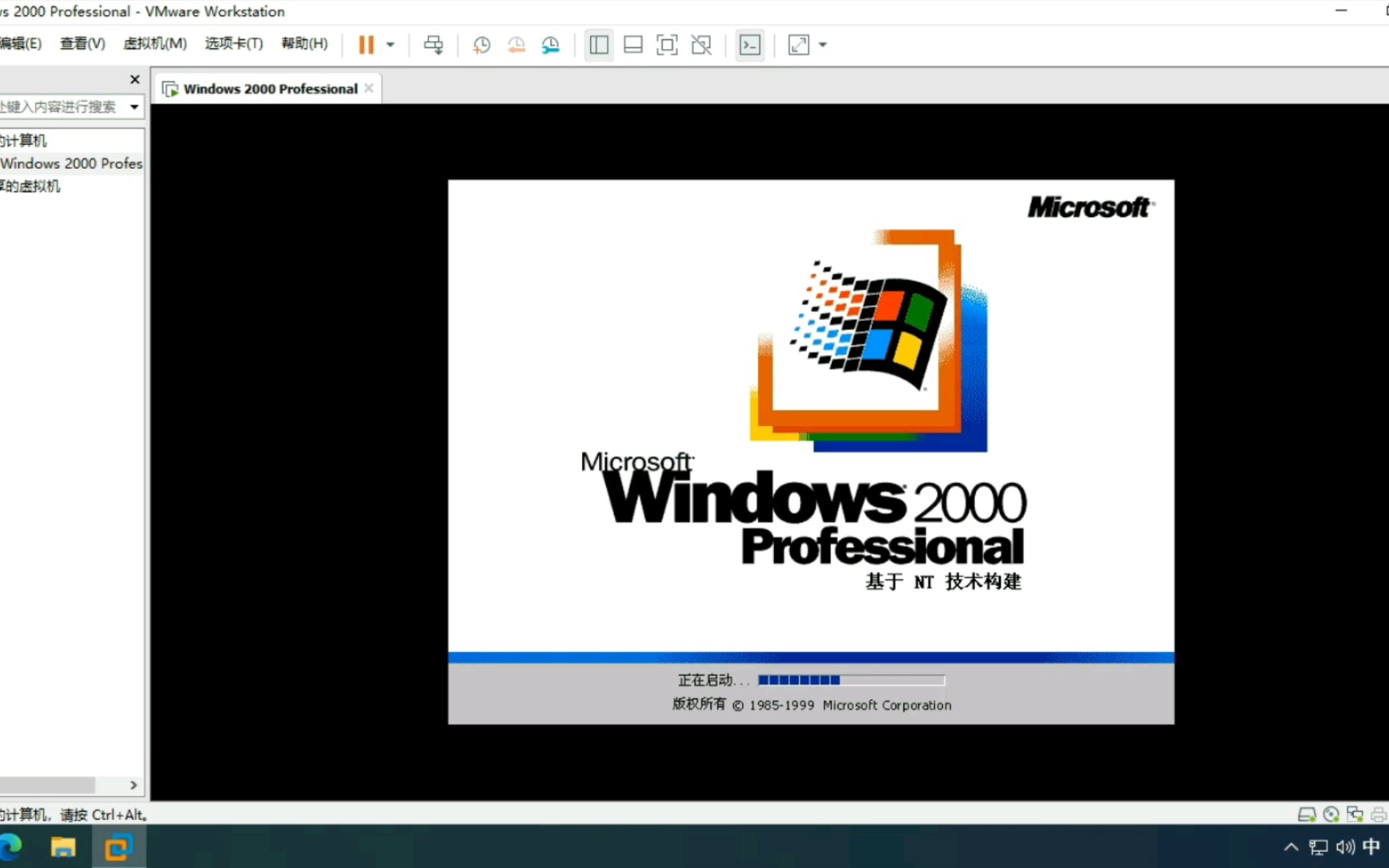Select 我的计算机 in the library sidebar

pos(24,140)
